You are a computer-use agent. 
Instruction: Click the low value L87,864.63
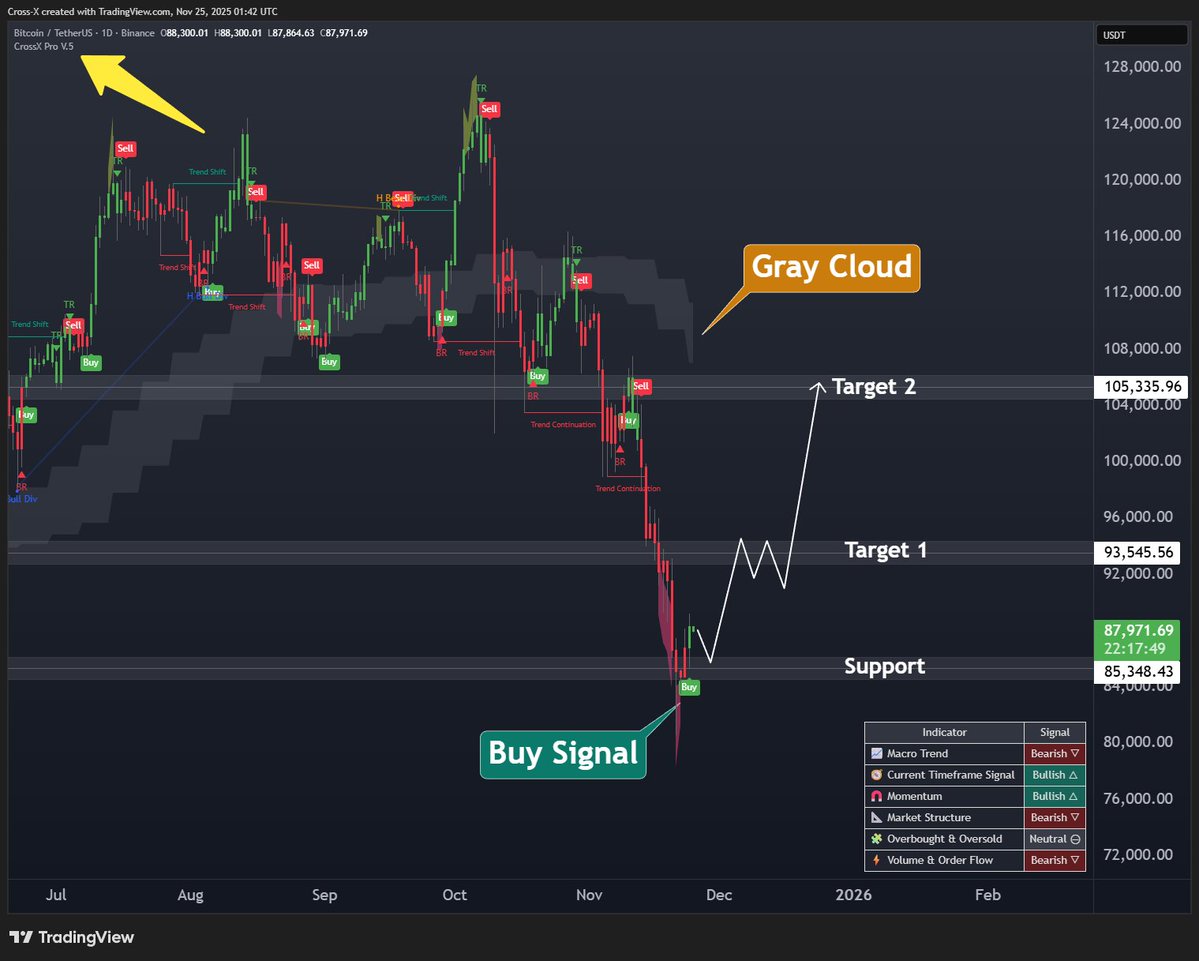(x=291, y=33)
